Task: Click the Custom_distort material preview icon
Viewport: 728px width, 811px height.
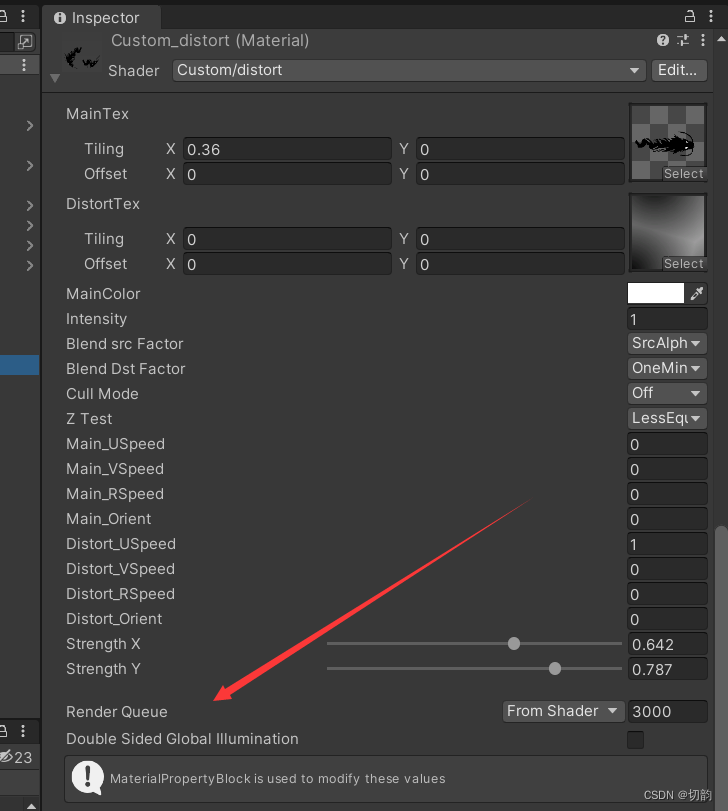Action: click(81, 58)
